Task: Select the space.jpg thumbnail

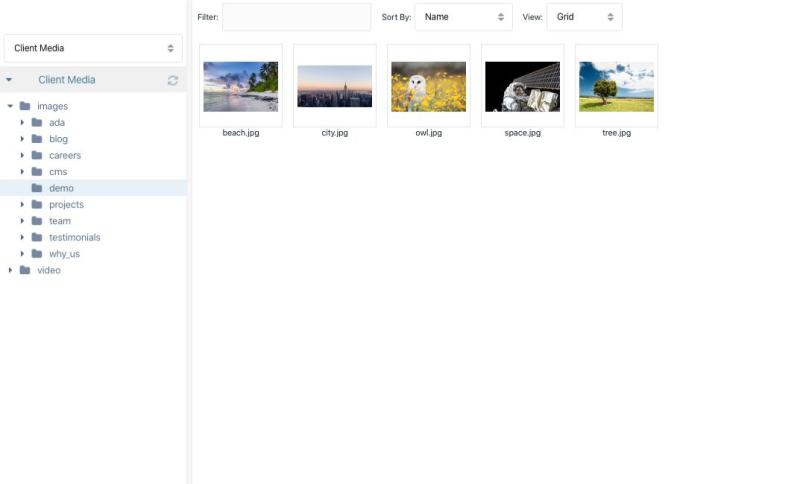Action: (x=522, y=86)
